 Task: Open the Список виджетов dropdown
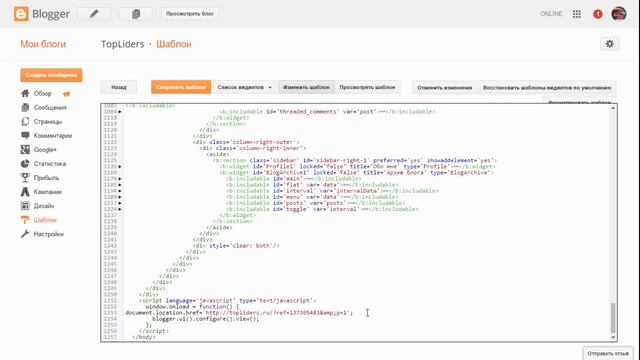[x=244, y=87]
